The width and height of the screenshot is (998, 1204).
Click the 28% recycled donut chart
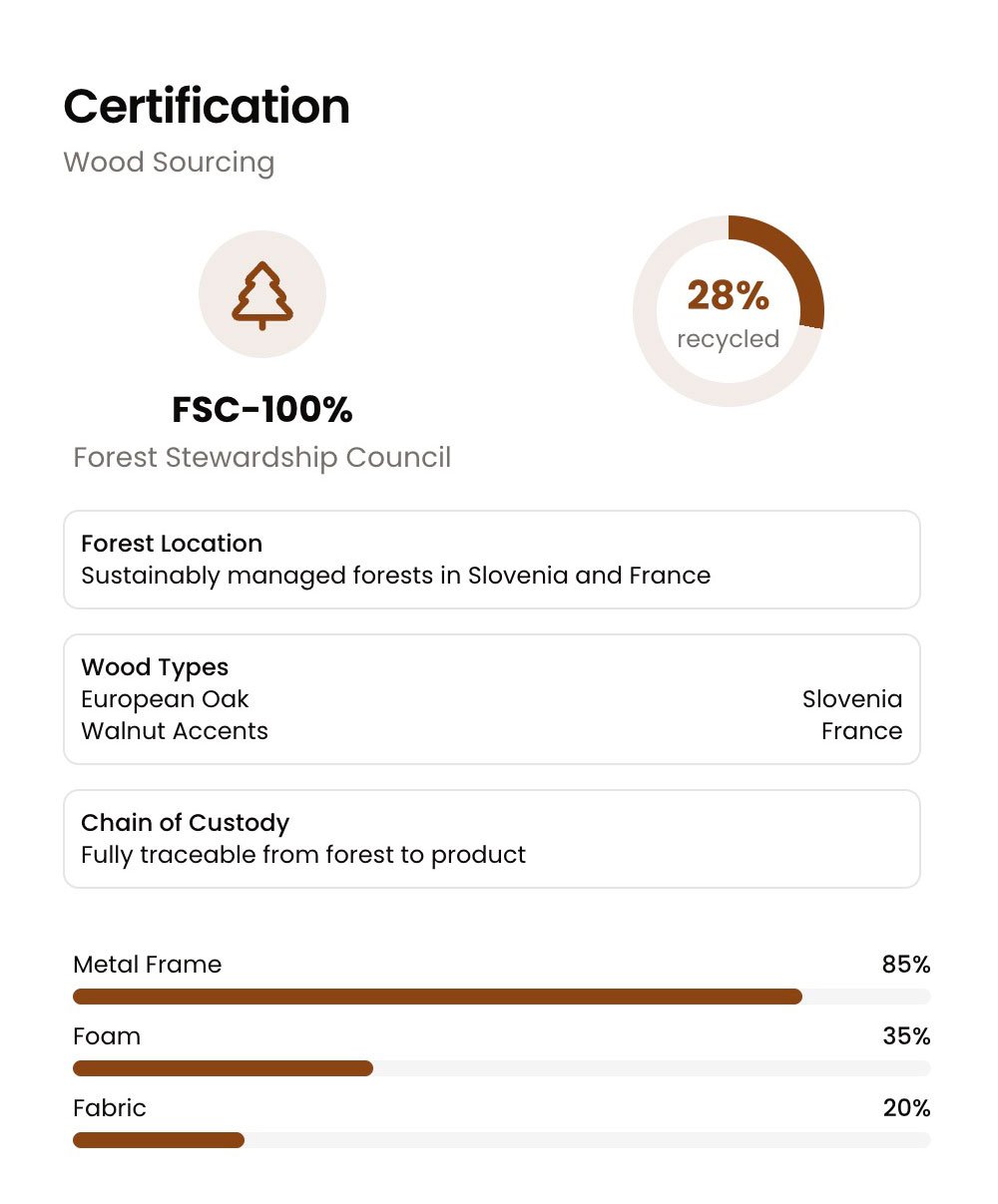pos(729,311)
